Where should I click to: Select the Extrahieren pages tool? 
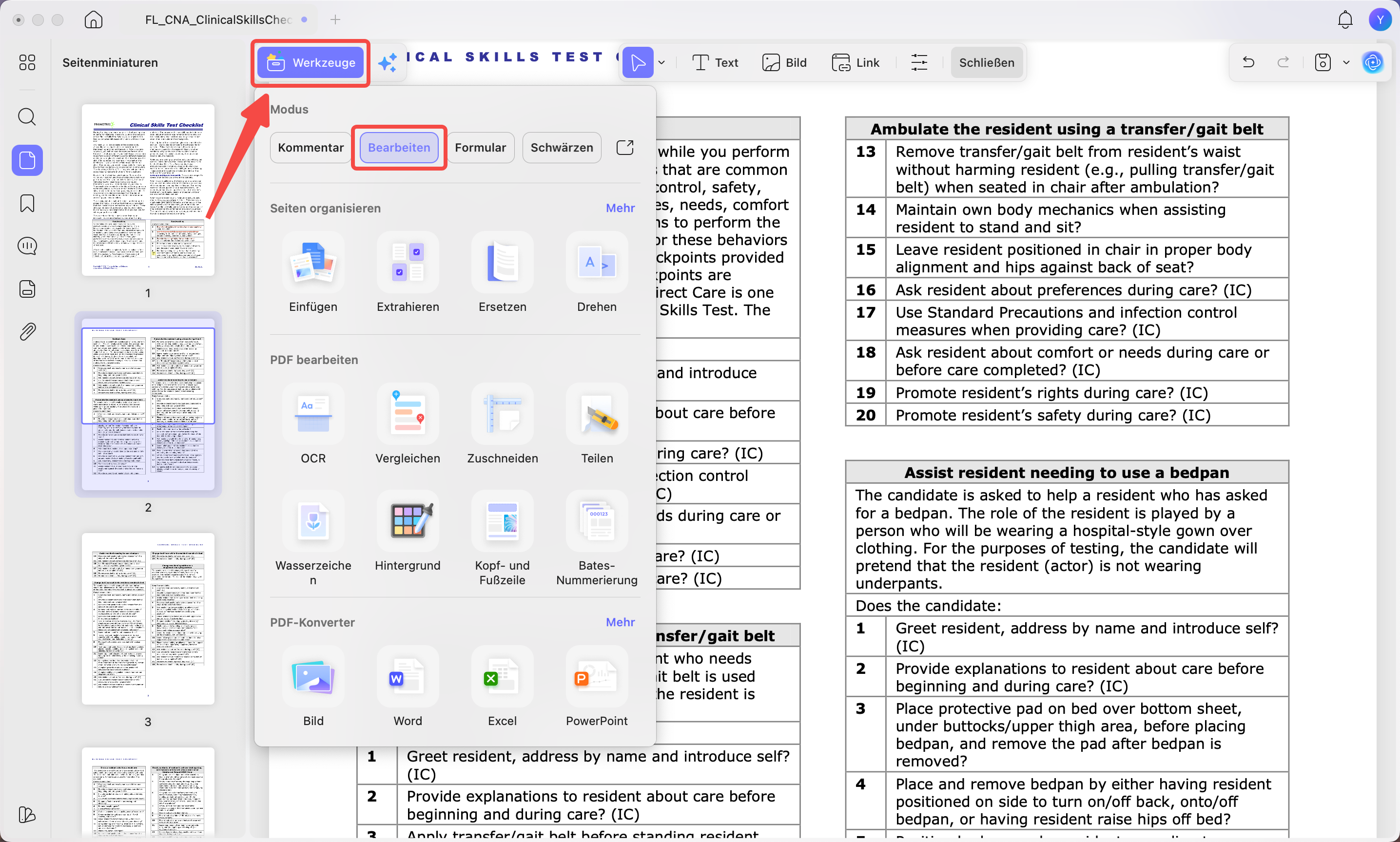click(408, 273)
